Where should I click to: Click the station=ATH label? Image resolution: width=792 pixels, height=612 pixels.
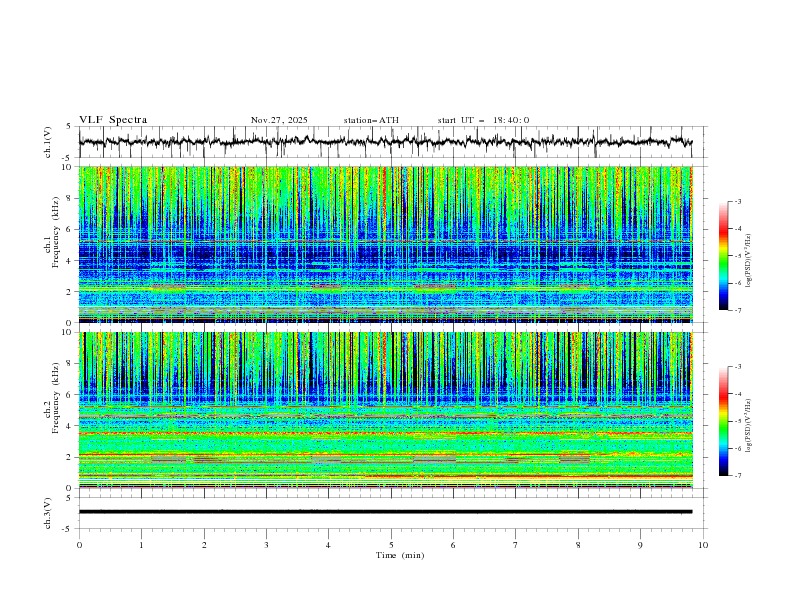371,120
